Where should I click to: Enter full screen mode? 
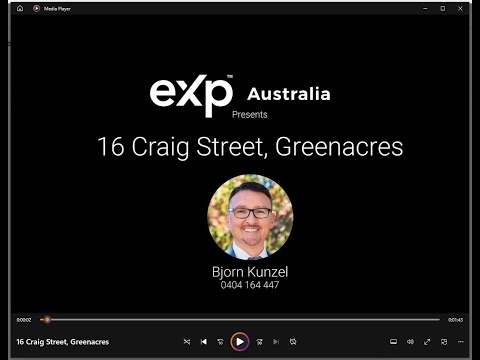tap(427, 342)
